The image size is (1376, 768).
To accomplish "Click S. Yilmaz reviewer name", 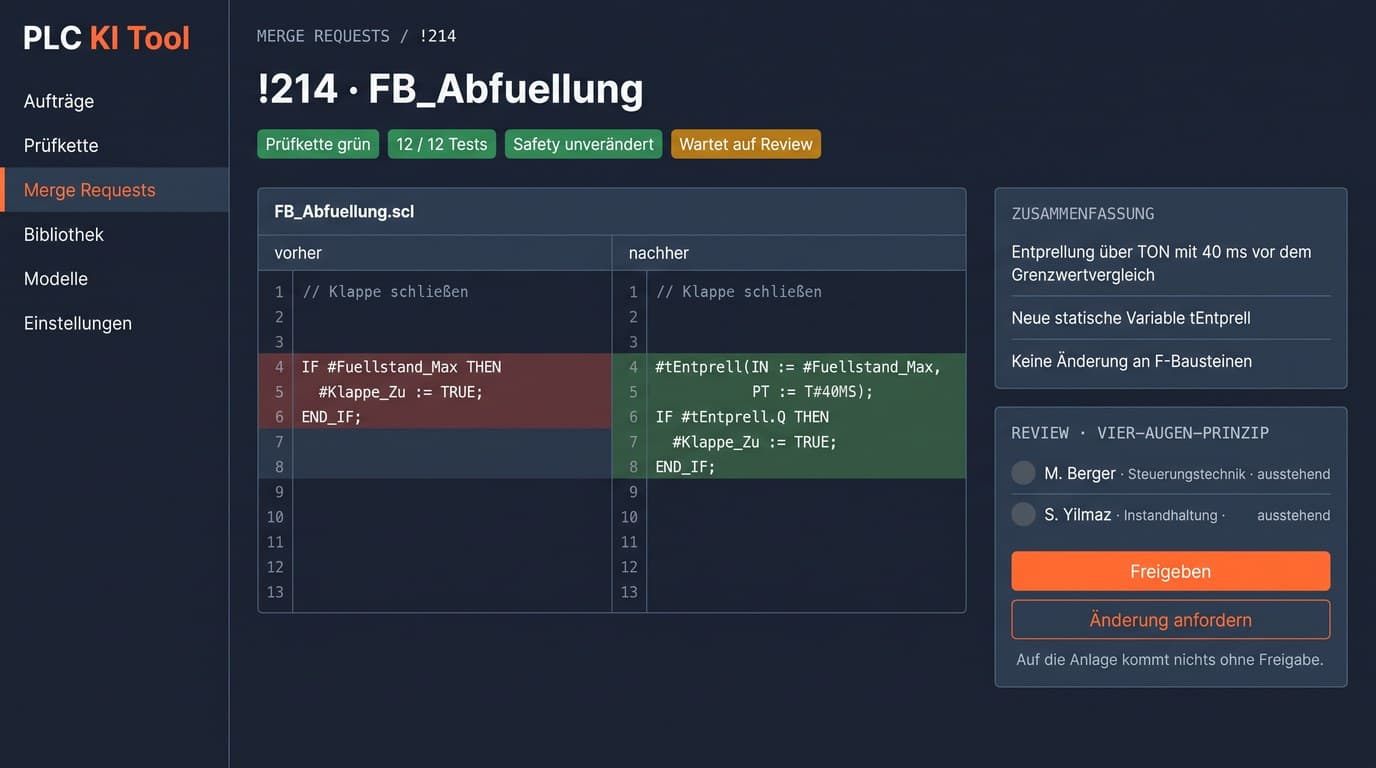I will click(1078, 514).
